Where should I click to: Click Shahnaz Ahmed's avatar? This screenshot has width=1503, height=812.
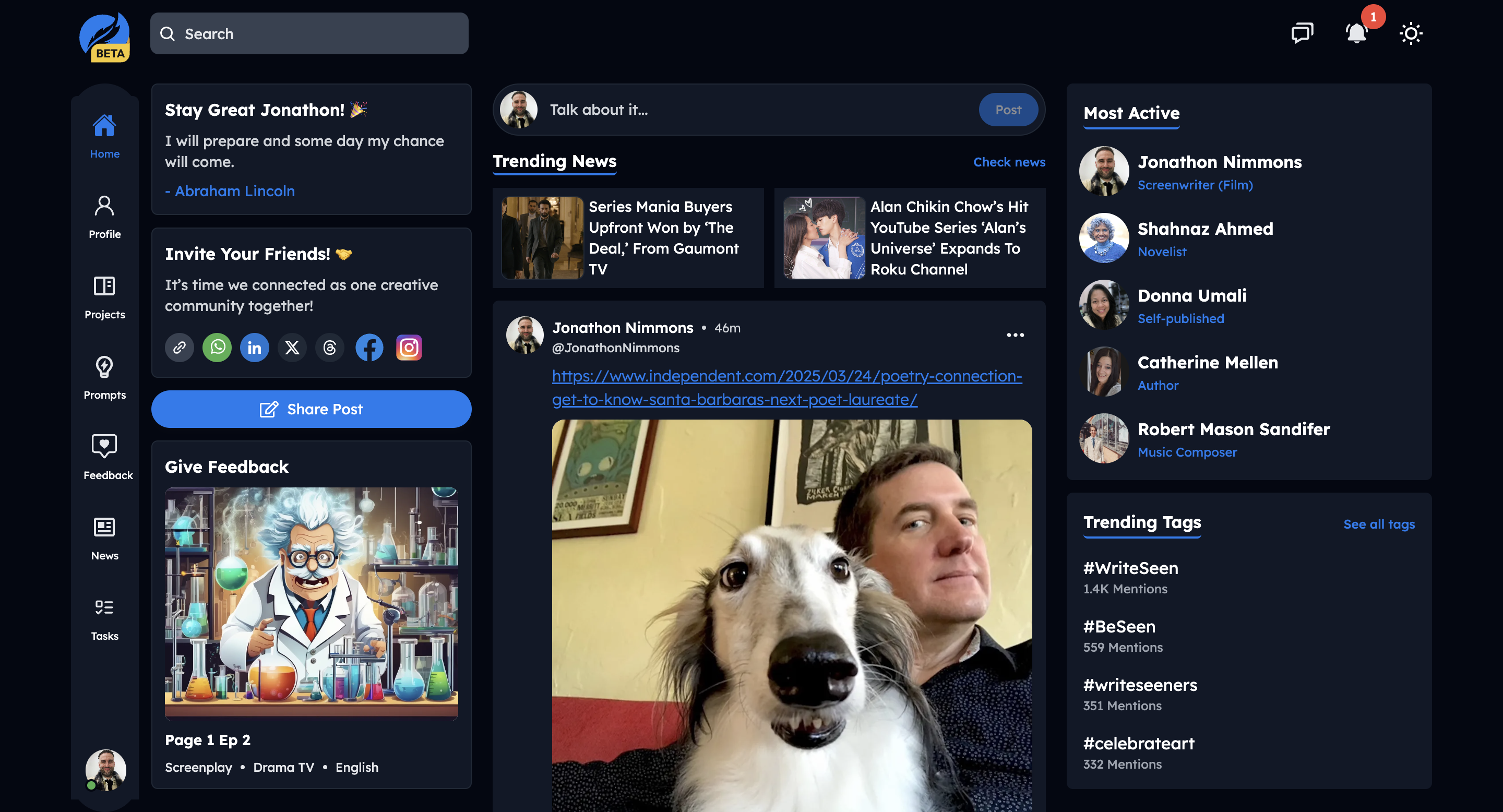[1103, 238]
